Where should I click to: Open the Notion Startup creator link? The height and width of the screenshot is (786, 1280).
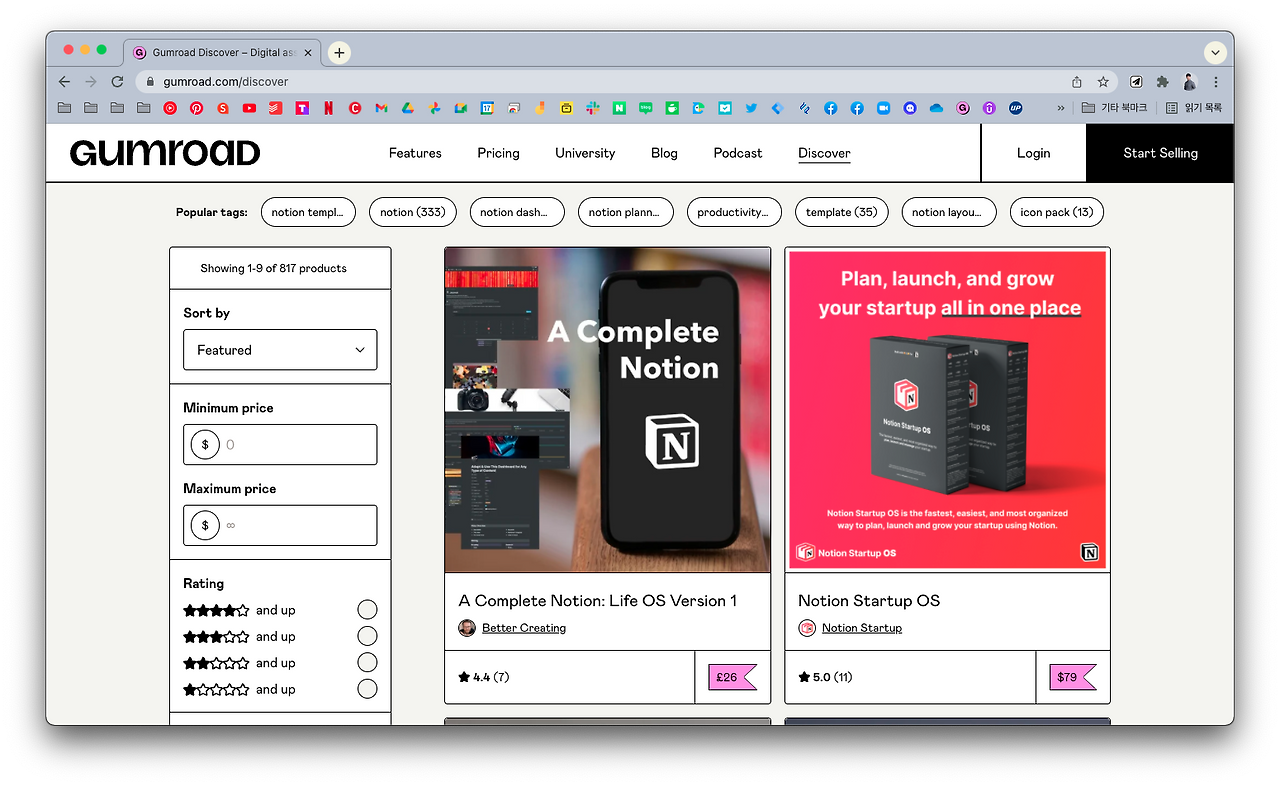pyautogui.click(x=862, y=628)
